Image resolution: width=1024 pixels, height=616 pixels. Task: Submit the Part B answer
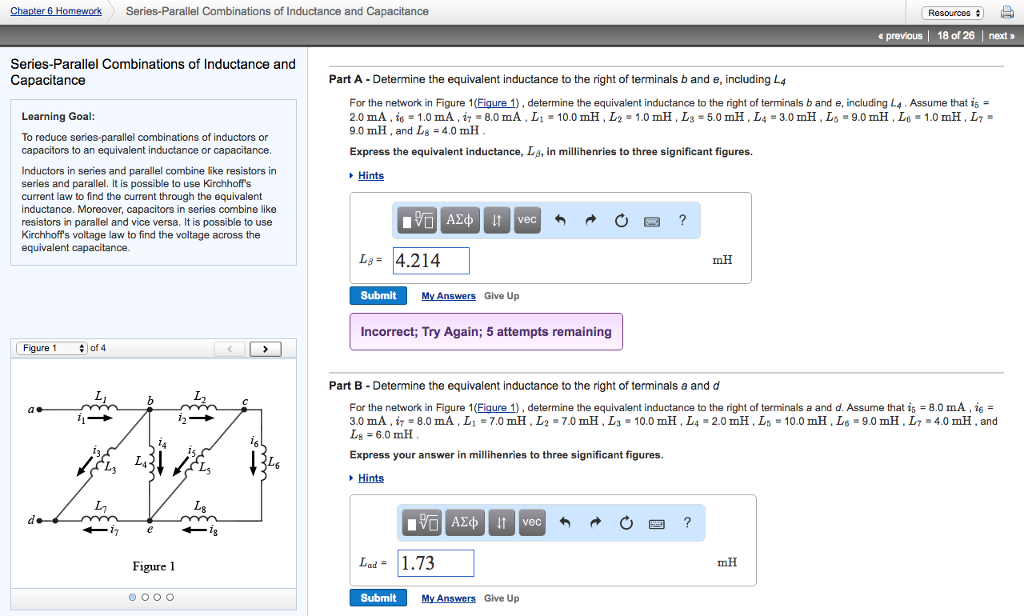[x=378, y=597]
